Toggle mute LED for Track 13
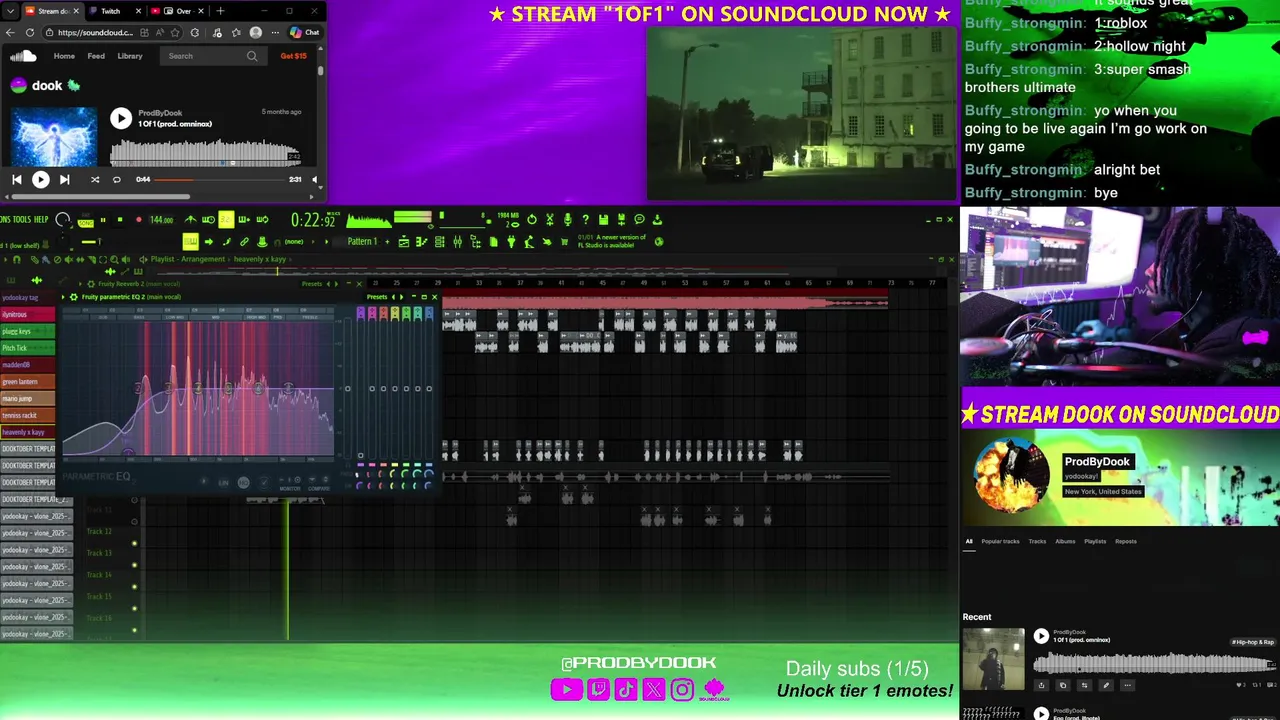Image resolution: width=1280 pixels, height=720 pixels. 134,565
